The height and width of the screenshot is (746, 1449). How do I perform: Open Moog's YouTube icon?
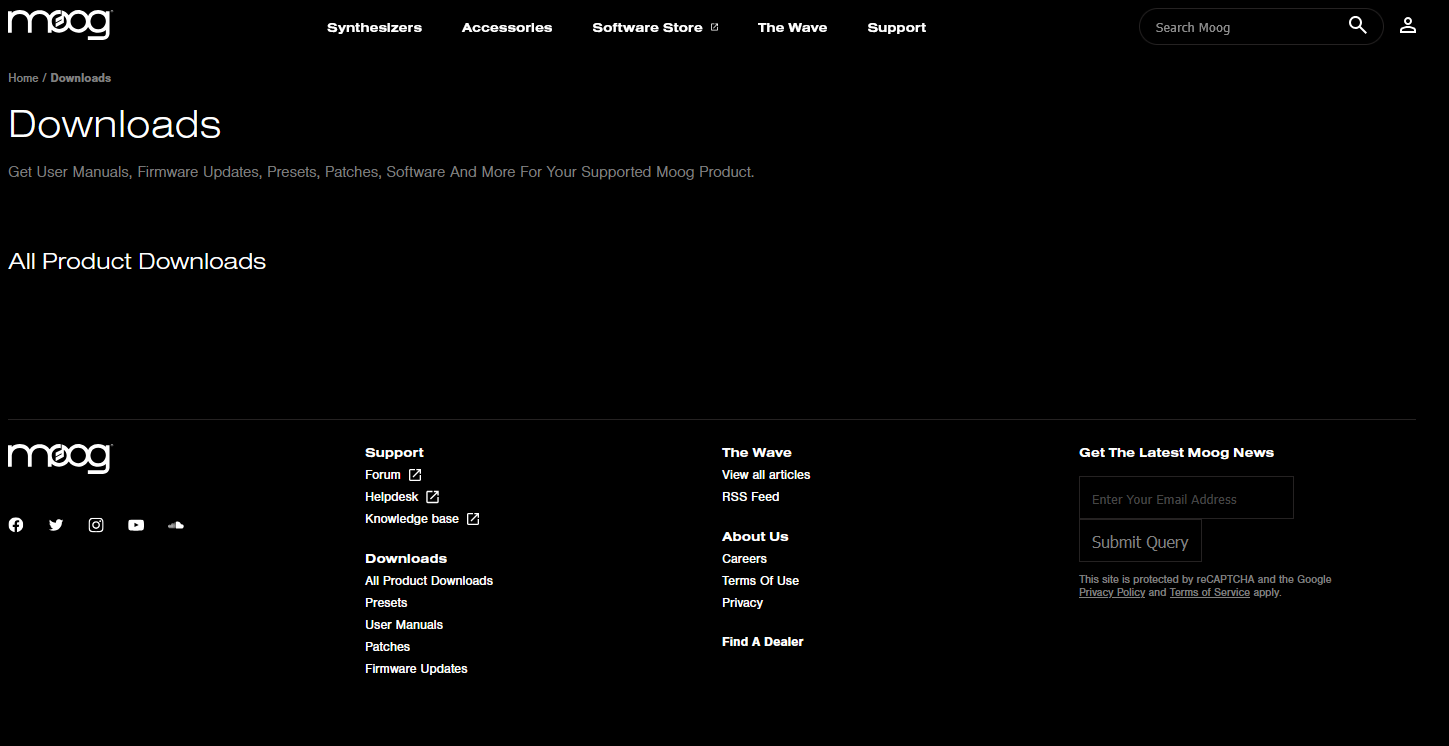point(136,525)
